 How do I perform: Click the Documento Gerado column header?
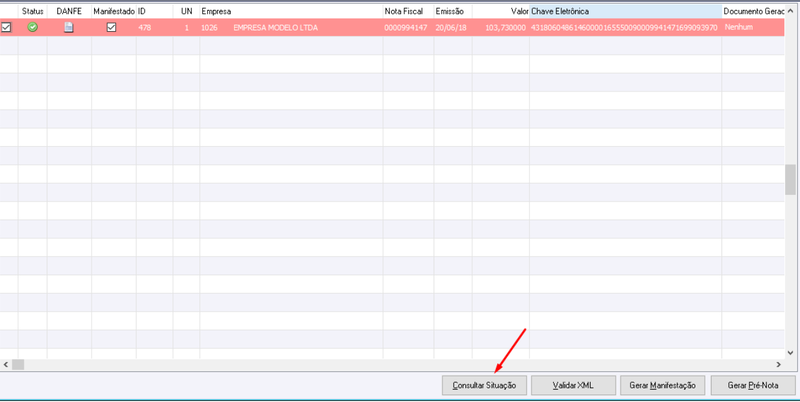(x=753, y=11)
